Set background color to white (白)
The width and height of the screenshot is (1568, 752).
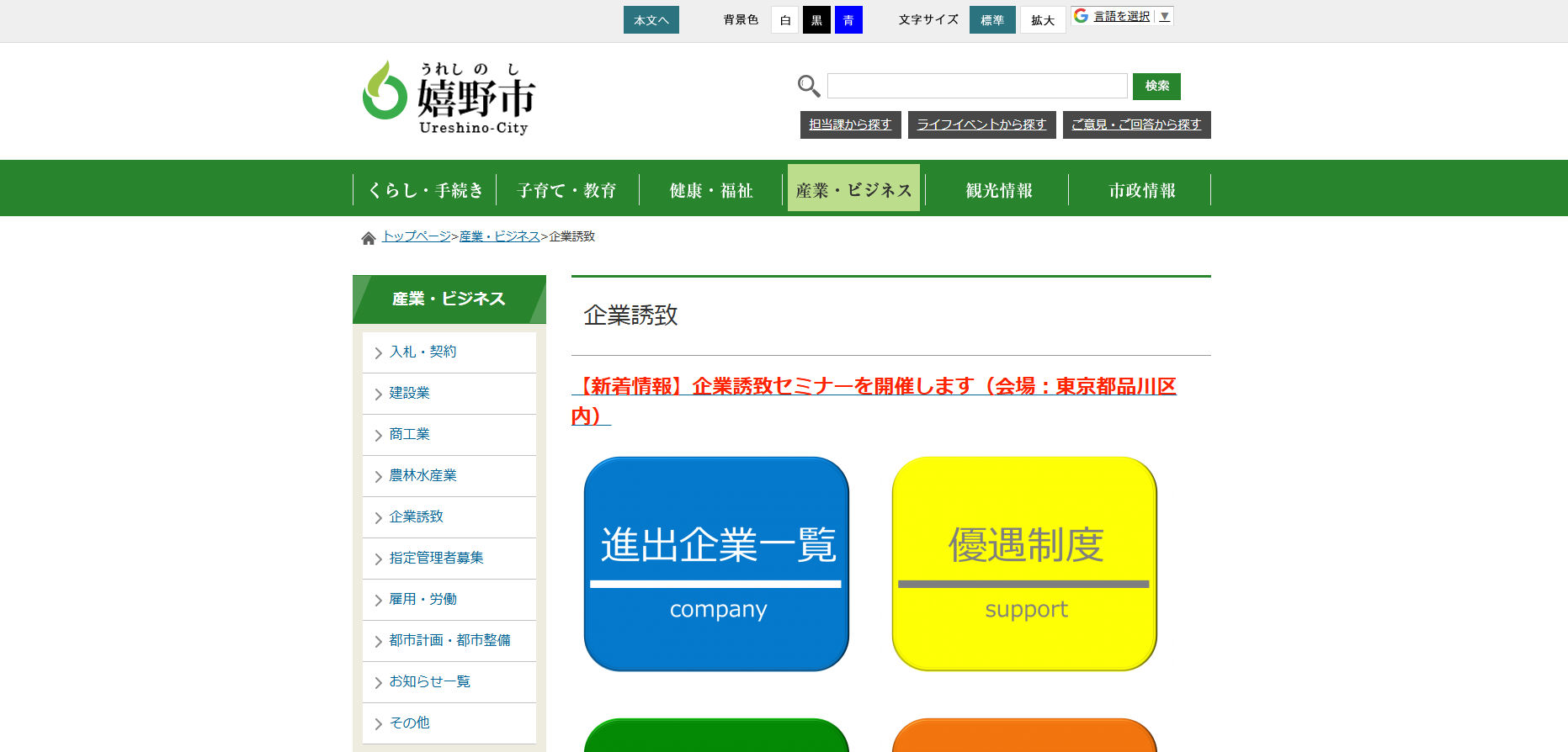[785, 20]
